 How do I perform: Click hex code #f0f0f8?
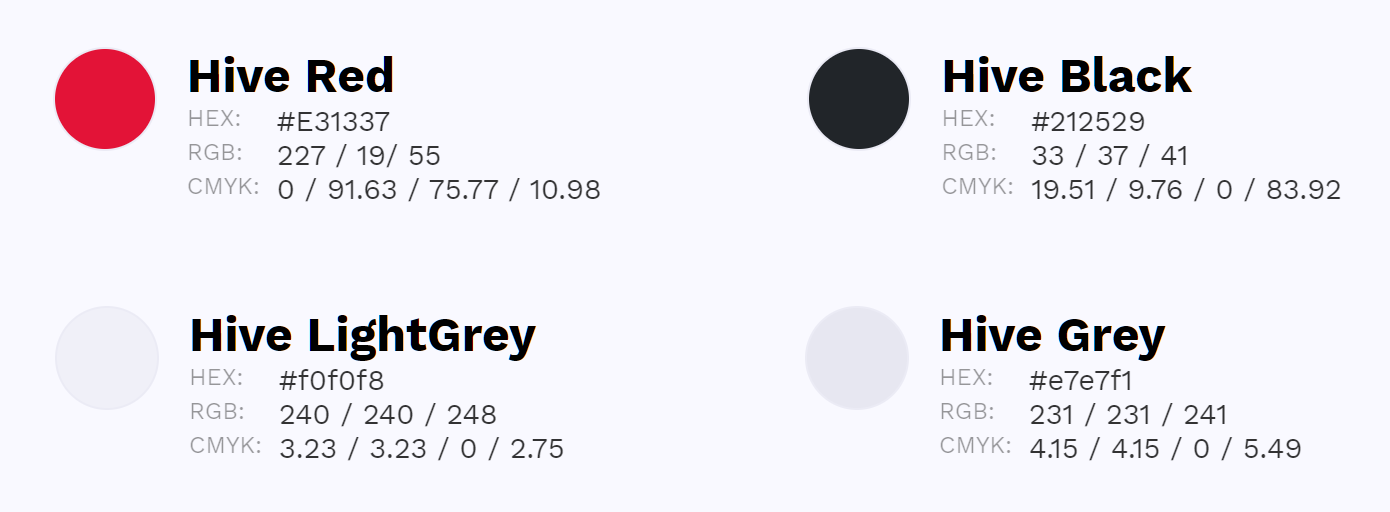pos(332,381)
